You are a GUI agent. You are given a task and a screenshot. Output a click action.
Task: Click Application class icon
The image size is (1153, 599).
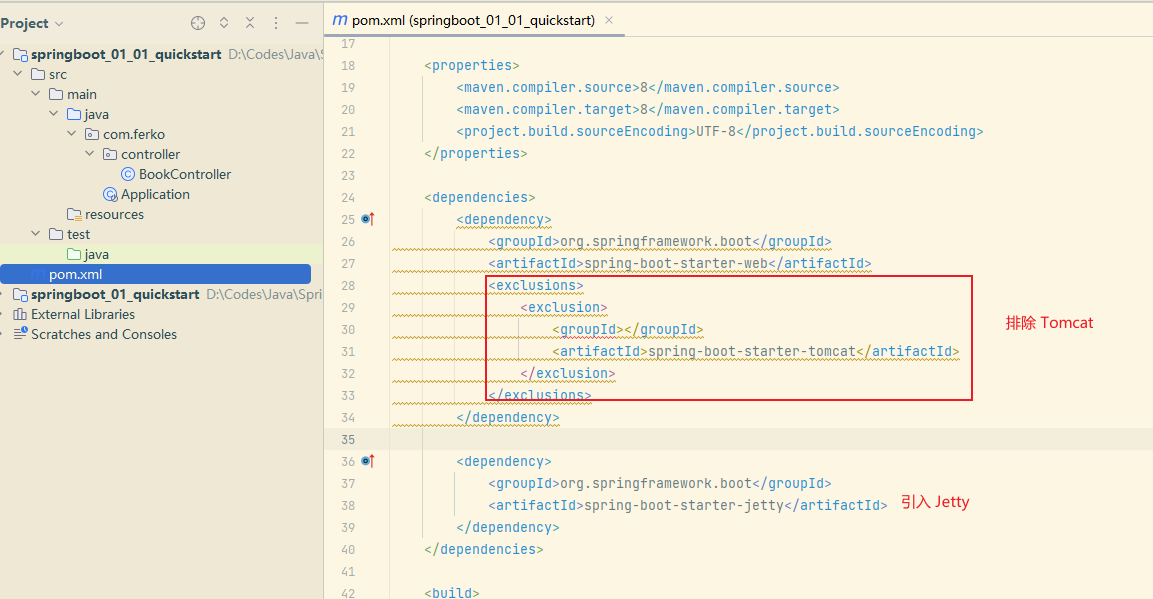click(110, 194)
